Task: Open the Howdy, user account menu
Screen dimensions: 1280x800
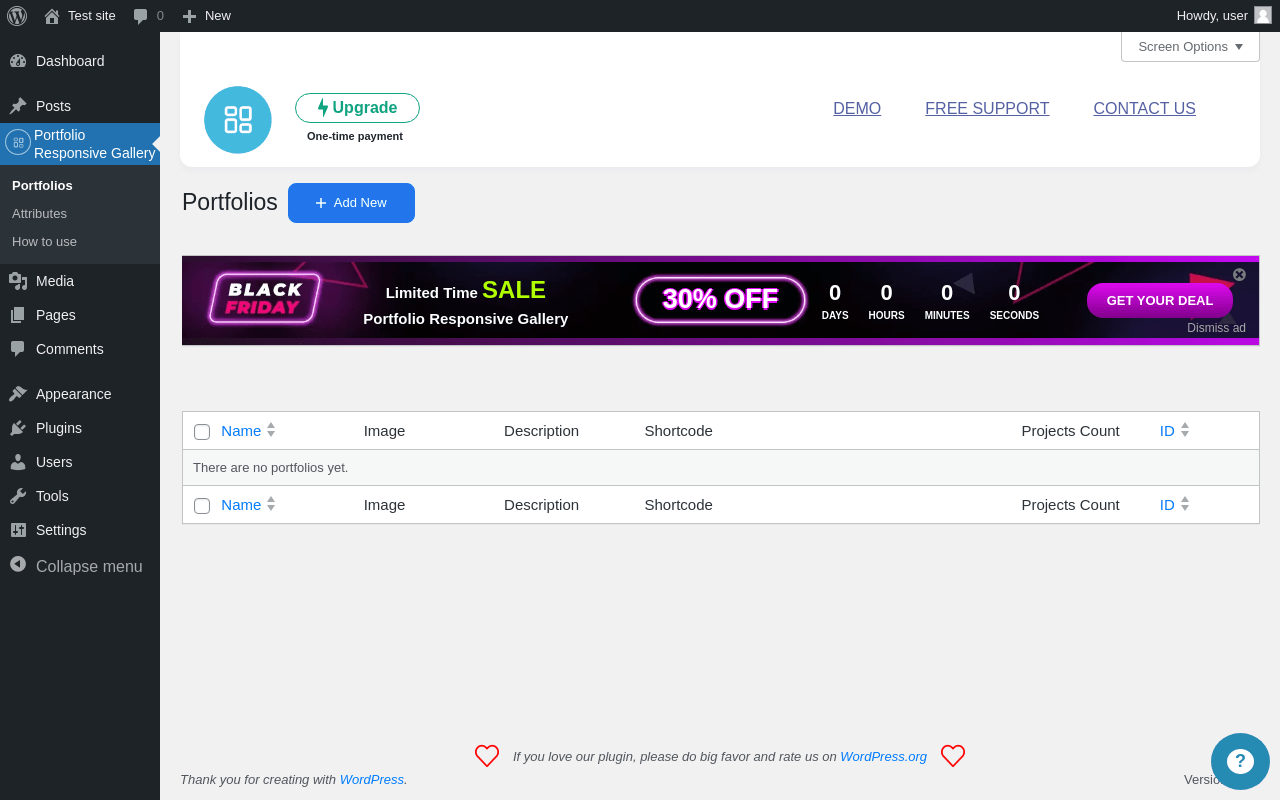Action: pyautogui.click(x=1224, y=16)
